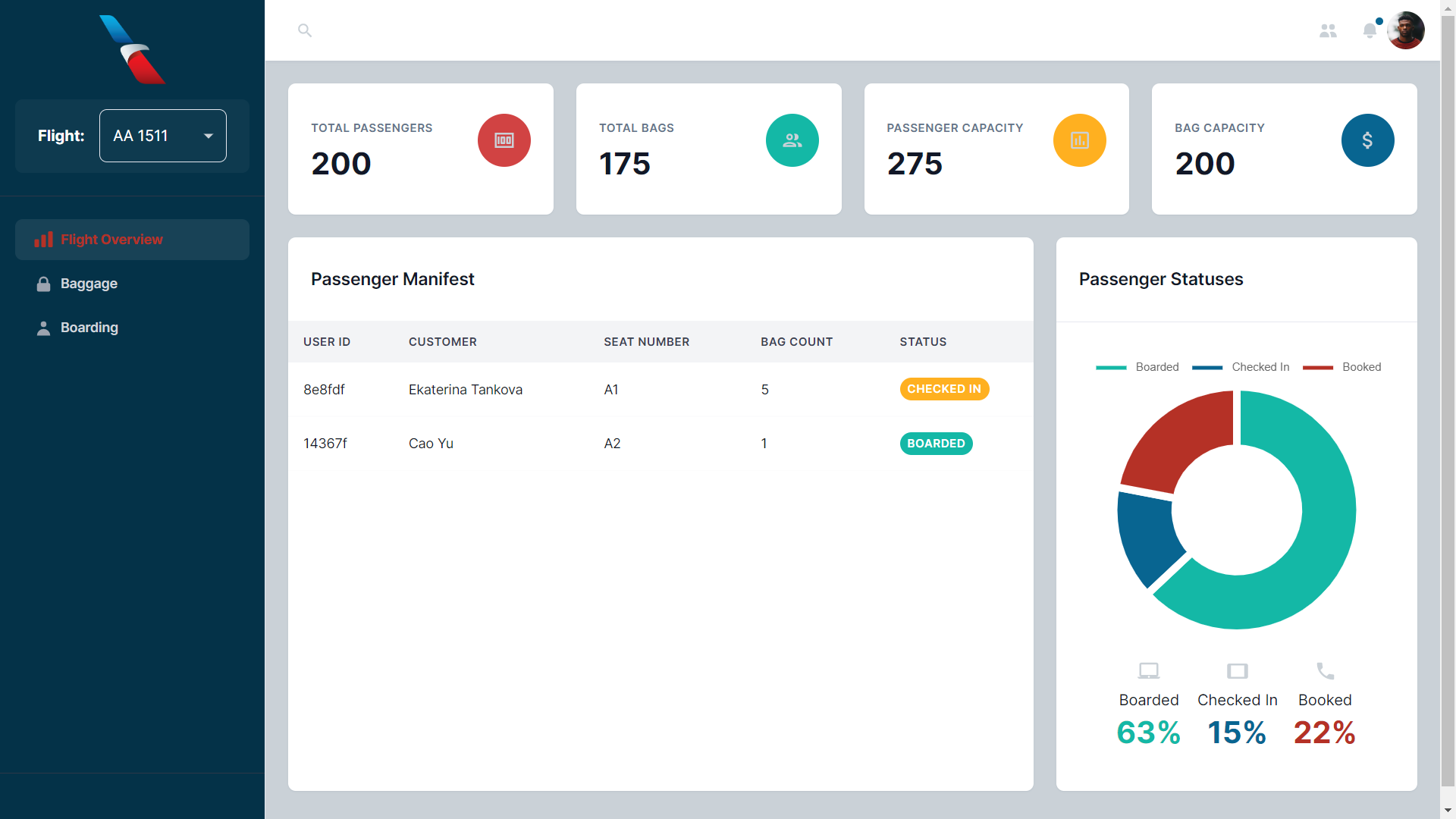Click the flight selector dropdown arrow
Viewport: 1456px width, 819px height.
(209, 136)
